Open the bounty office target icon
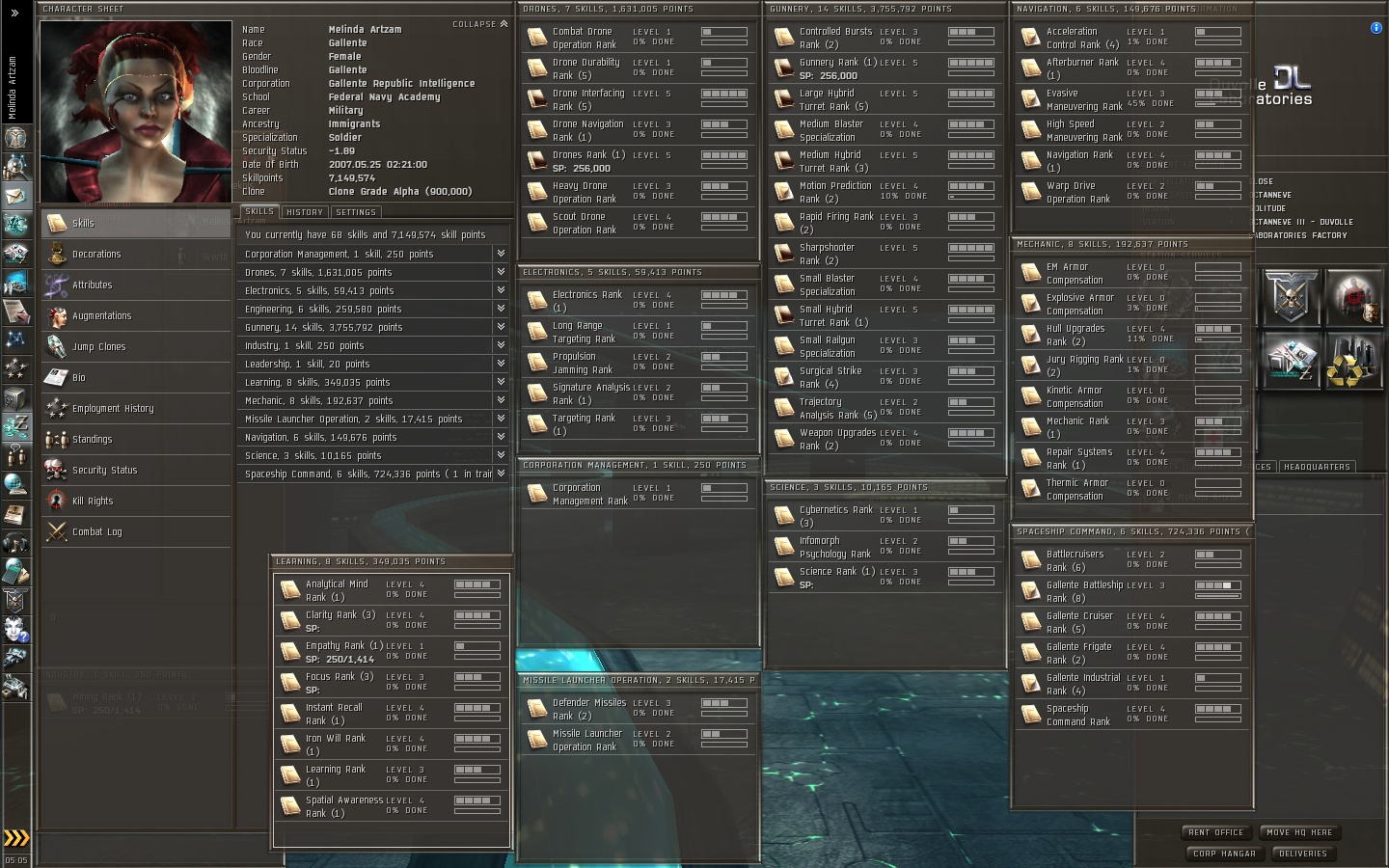Viewport: 1389px width, 868px height. click(x=1354, y=295)
